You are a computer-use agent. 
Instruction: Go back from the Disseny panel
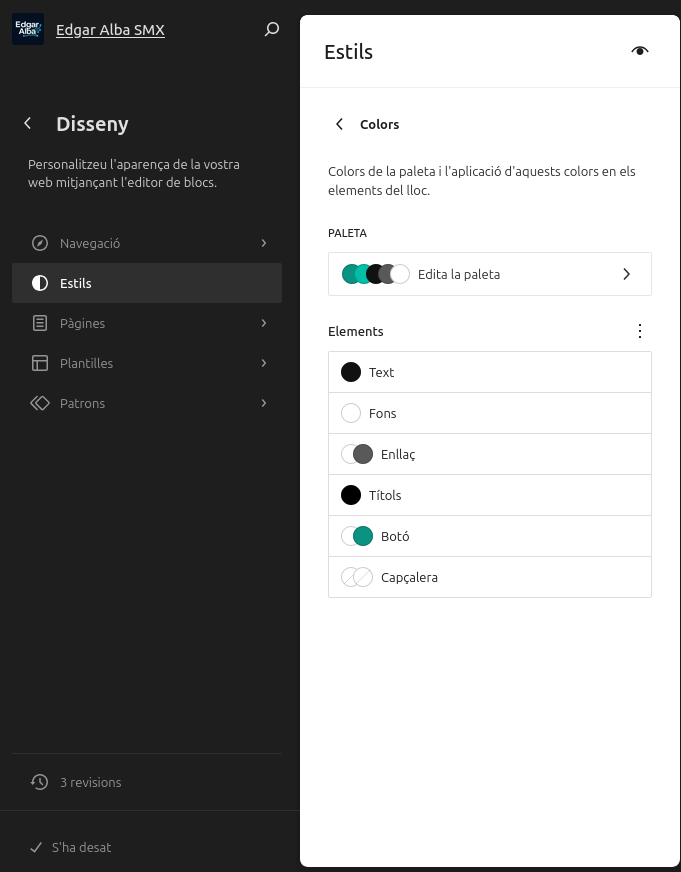coord(28,124)
